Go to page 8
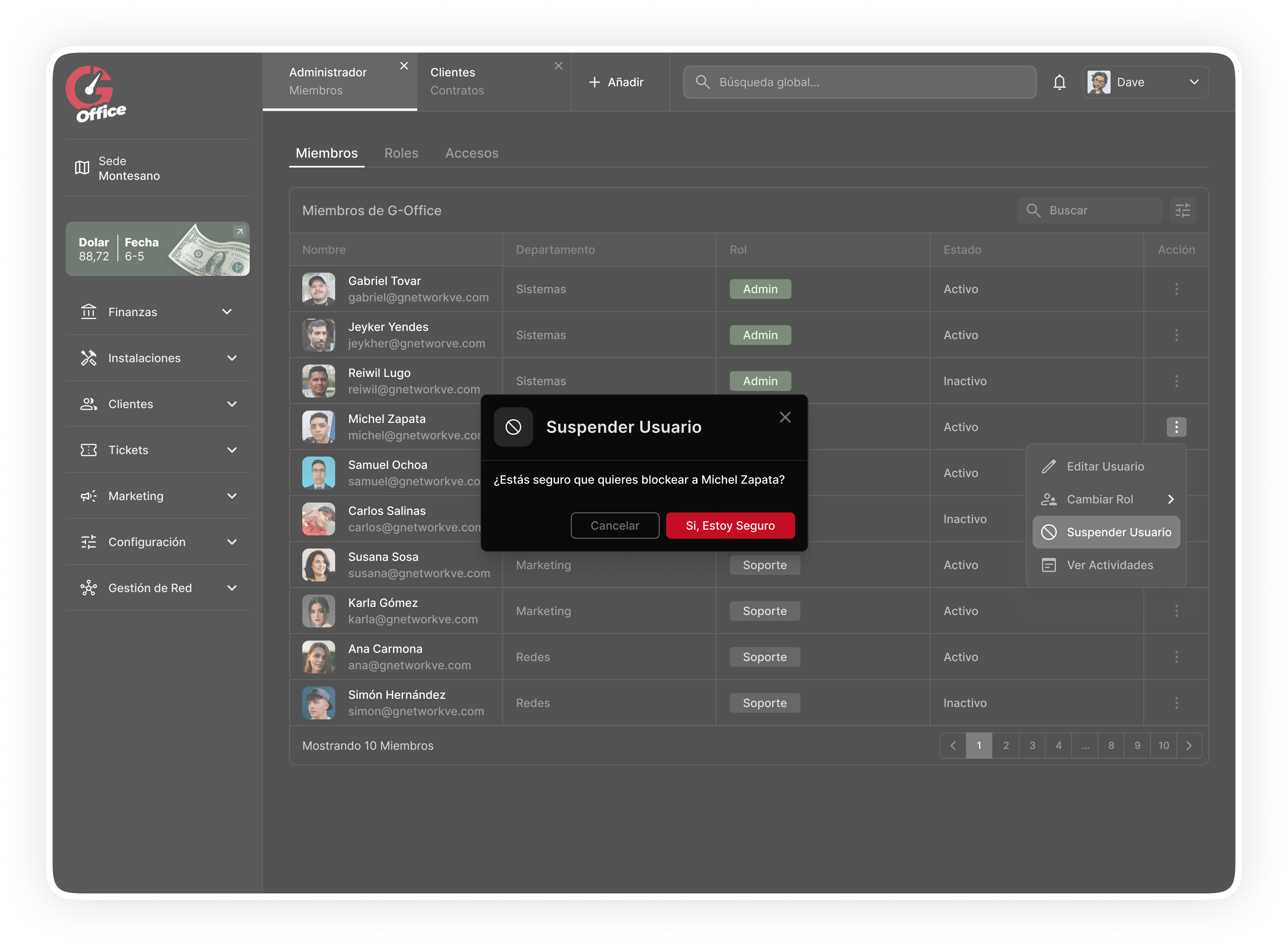Image resolution: width=1288 pixels, height=946 pixels. pos(1111,746)
